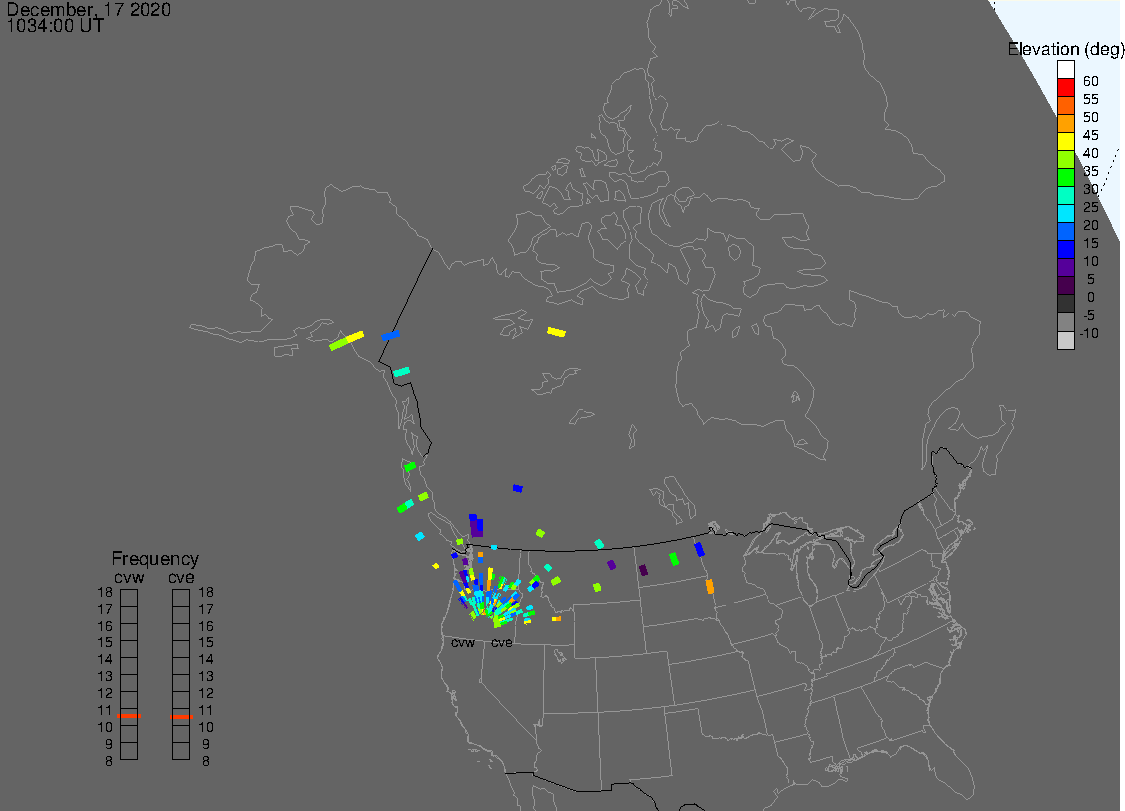
Task: Click the yellow-green echo streak in southern Alaska
Action: pos(347,340)
